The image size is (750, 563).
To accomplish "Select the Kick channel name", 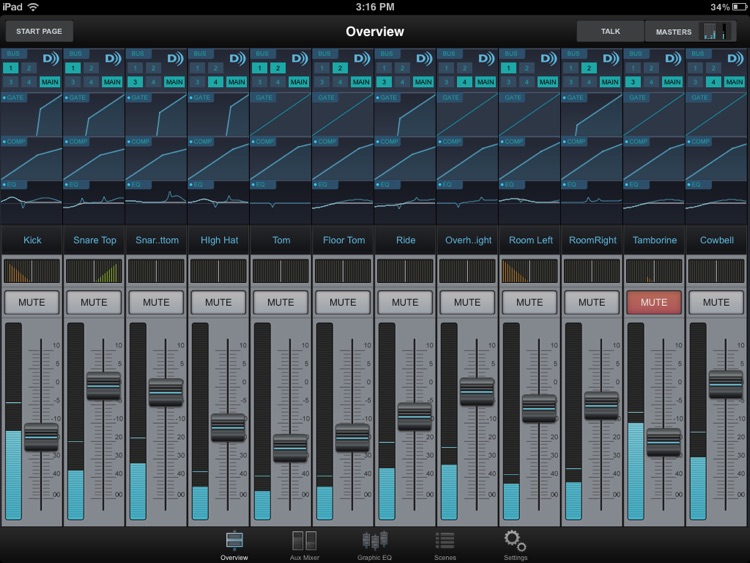I will tap(32, 240).
